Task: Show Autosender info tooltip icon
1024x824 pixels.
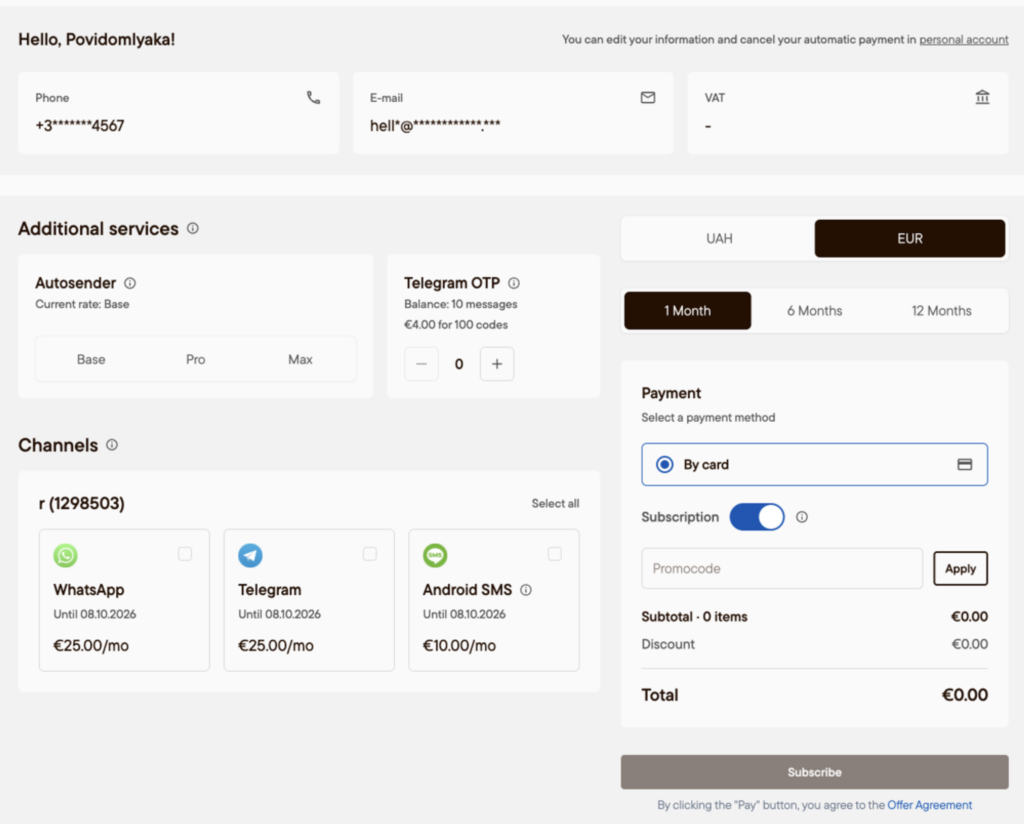Action: pos(130,283)
